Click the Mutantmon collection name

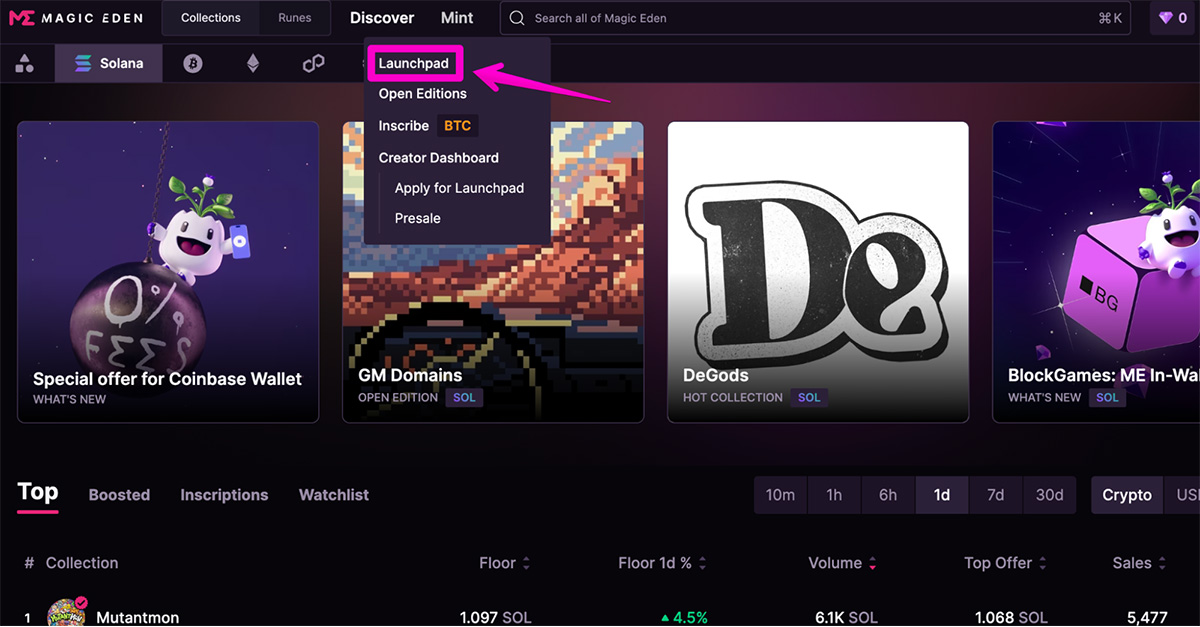pyautogui.click(x=139, y=618)
